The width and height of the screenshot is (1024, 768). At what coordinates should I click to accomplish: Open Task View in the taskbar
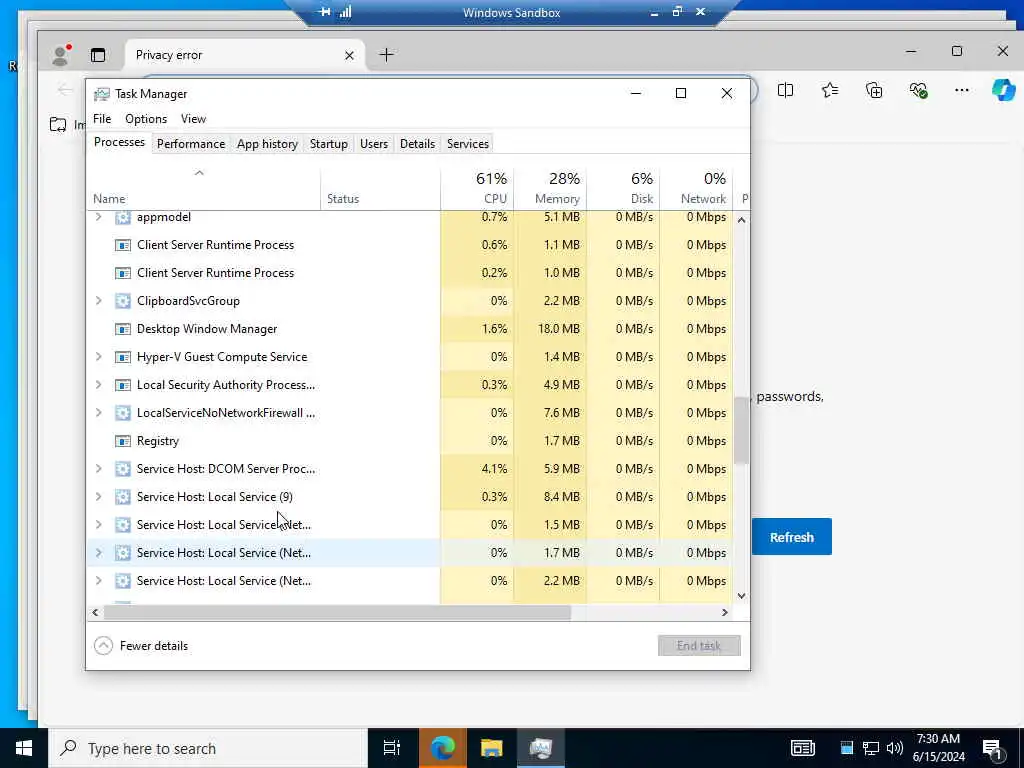(x=392, y=748)
